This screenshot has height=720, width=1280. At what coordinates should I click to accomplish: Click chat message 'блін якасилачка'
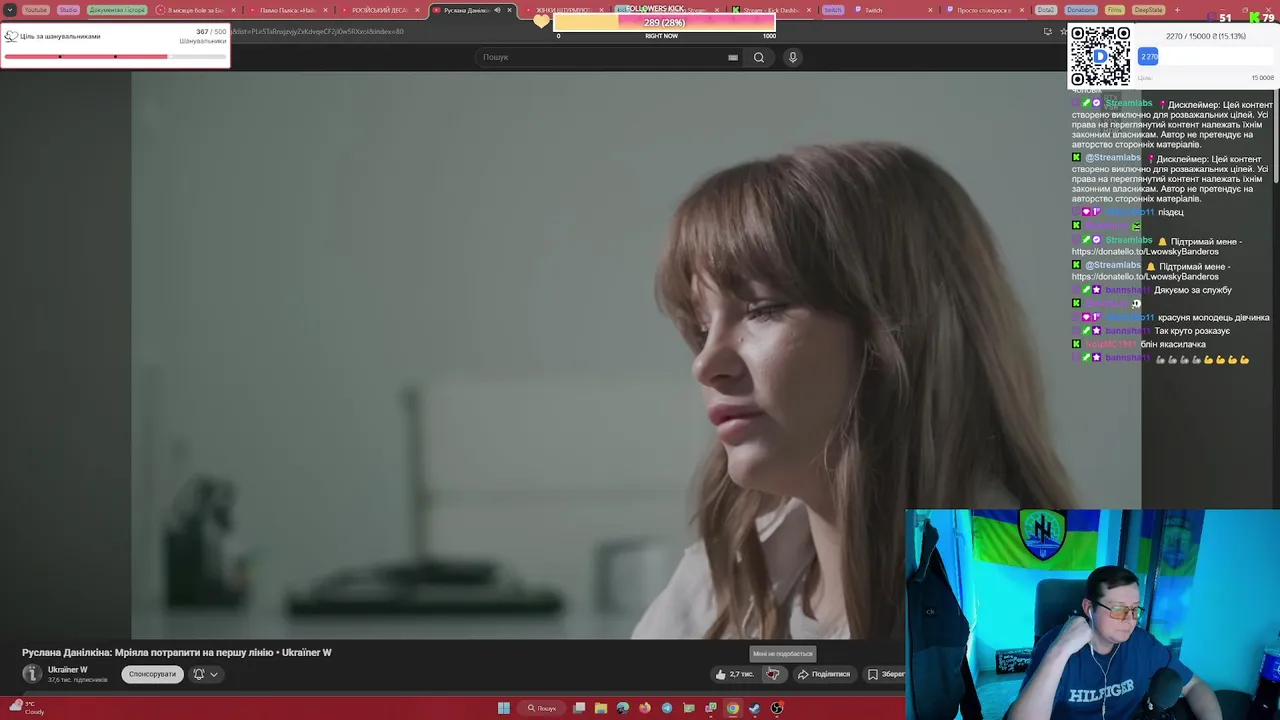[1173, 345]
